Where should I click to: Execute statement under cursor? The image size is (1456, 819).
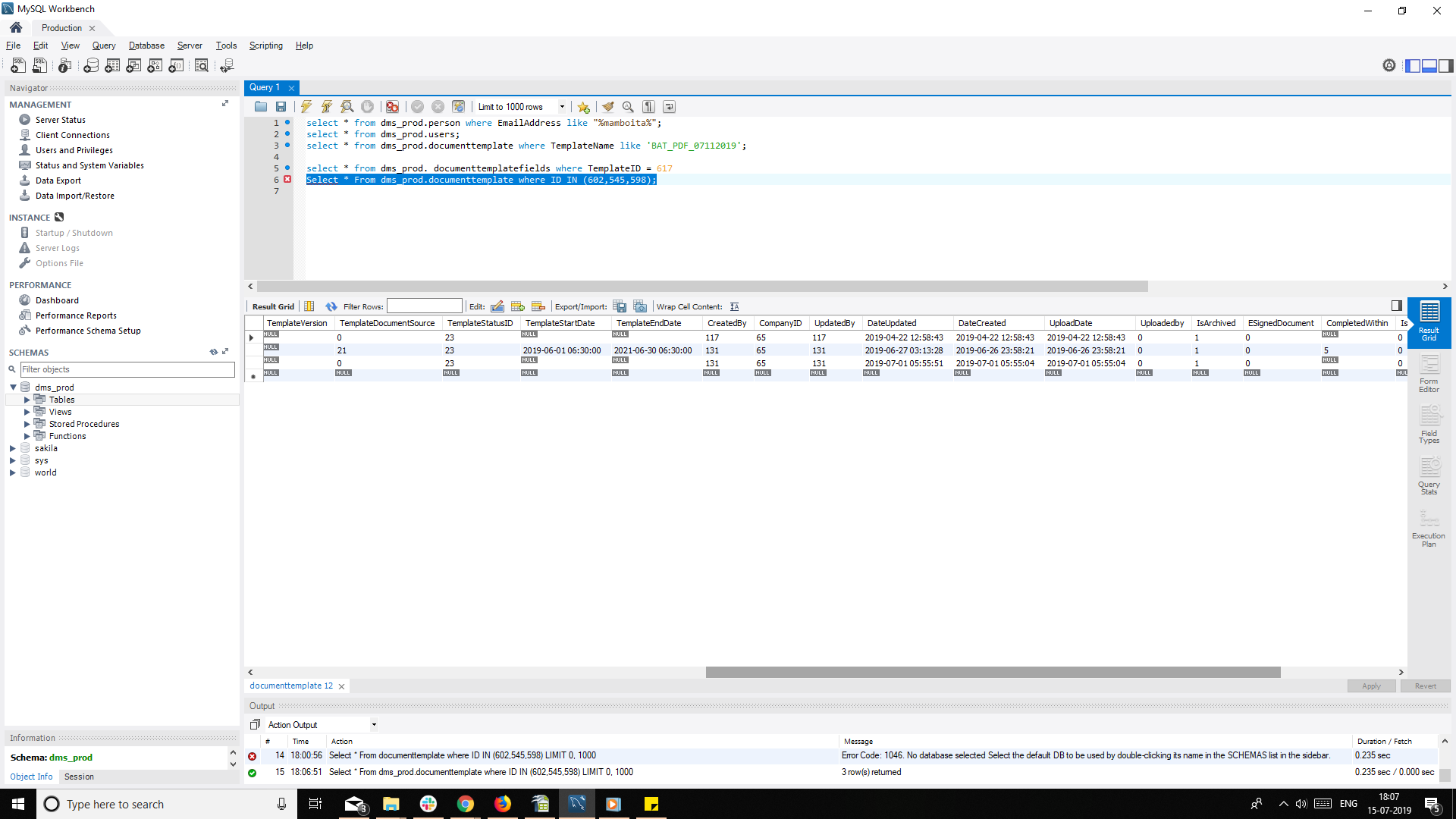click(327, 107)
